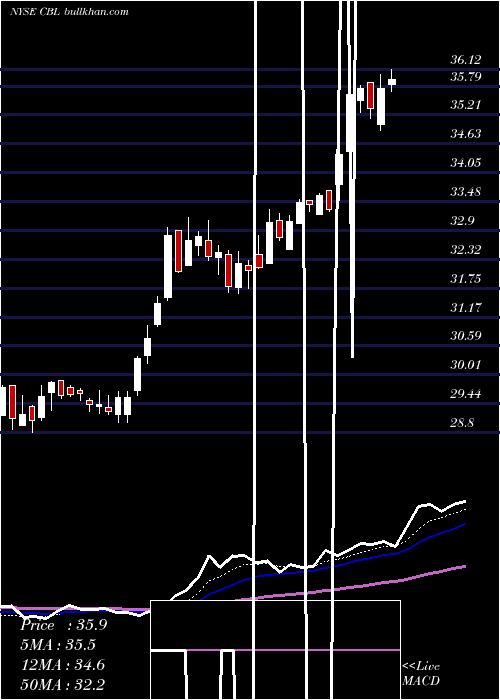Click the 30.59 price axis label

[x=465, y=335]
